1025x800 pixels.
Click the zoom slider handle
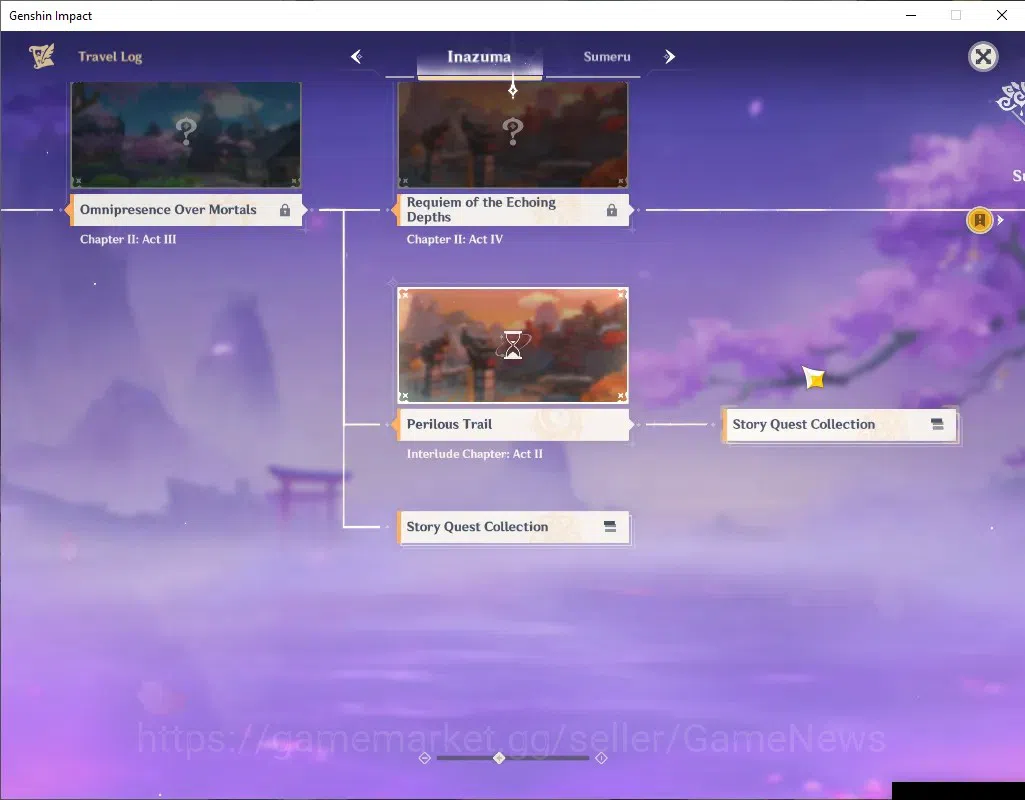499,758
